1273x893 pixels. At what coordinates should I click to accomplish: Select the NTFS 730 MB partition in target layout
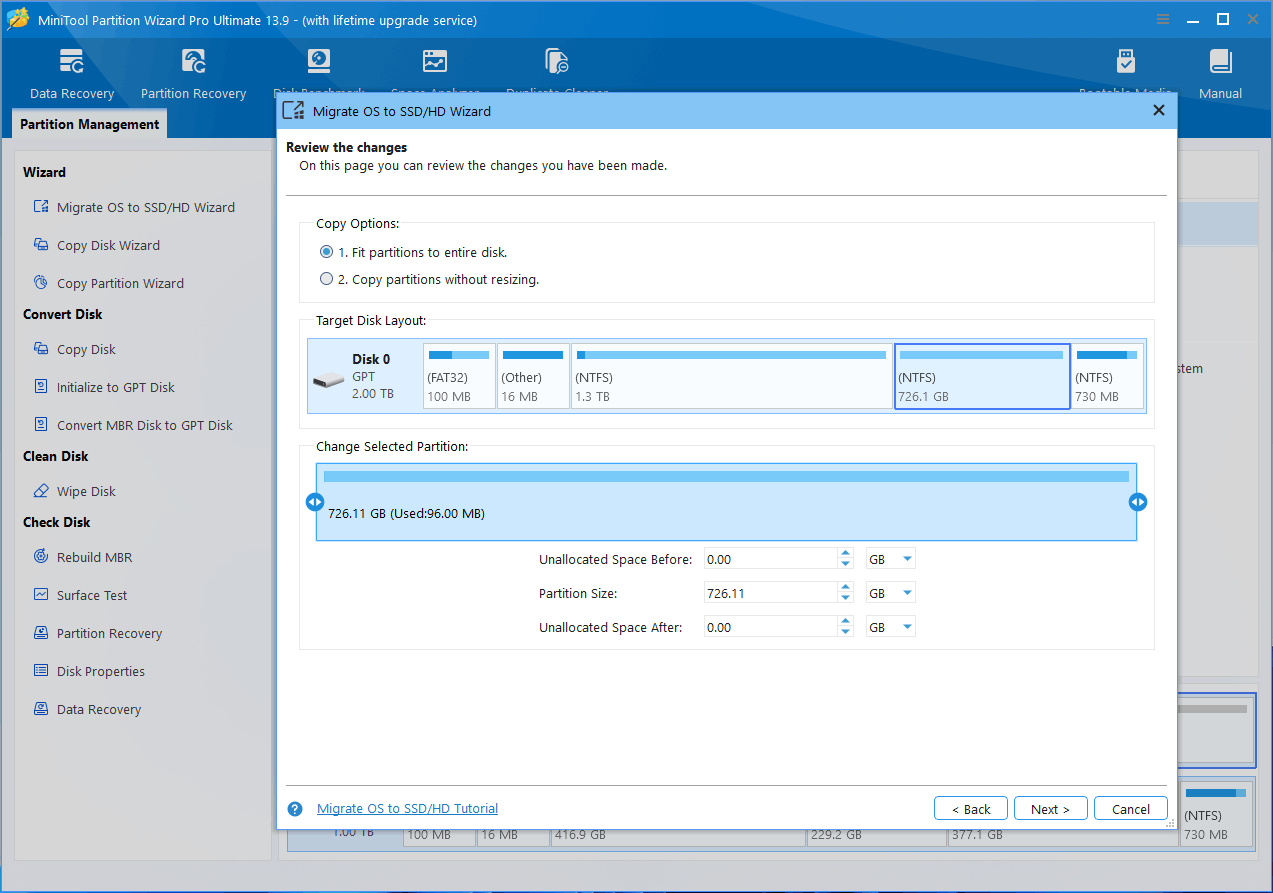point(1108,376)
